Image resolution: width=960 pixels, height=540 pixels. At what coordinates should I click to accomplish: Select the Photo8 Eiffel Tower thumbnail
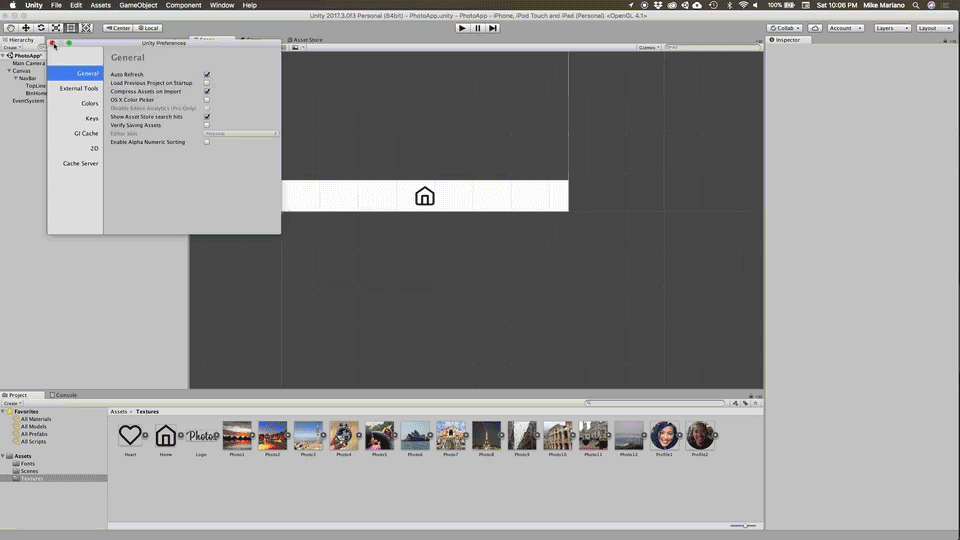coord(486,435)
